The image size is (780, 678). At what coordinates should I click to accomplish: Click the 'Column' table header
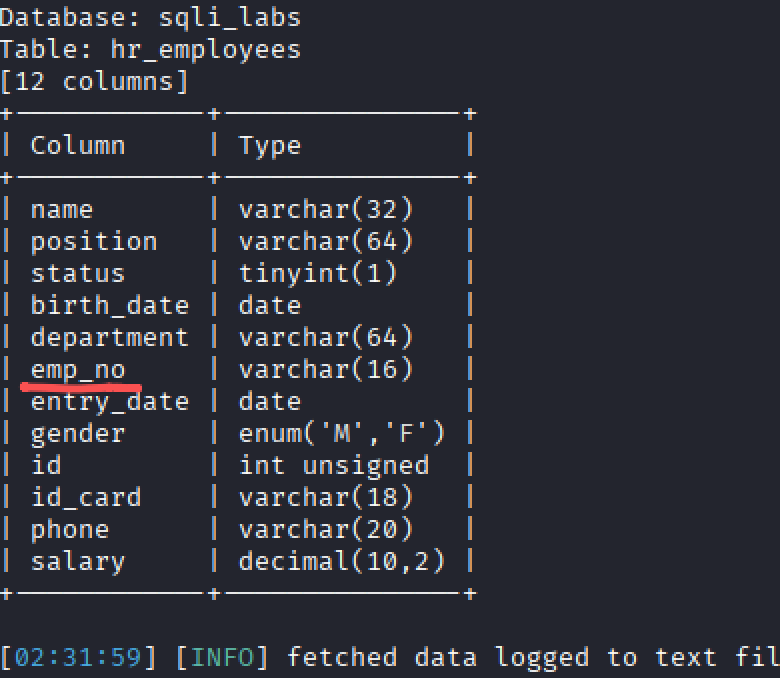78,145
